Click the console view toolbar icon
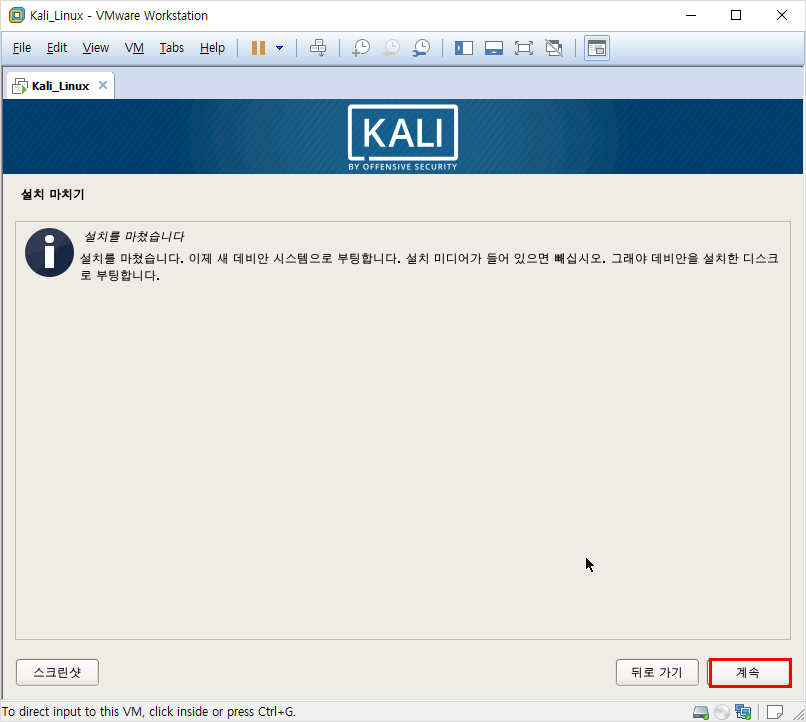The height and width of the screenshot is (722, 806). [597, 48]
